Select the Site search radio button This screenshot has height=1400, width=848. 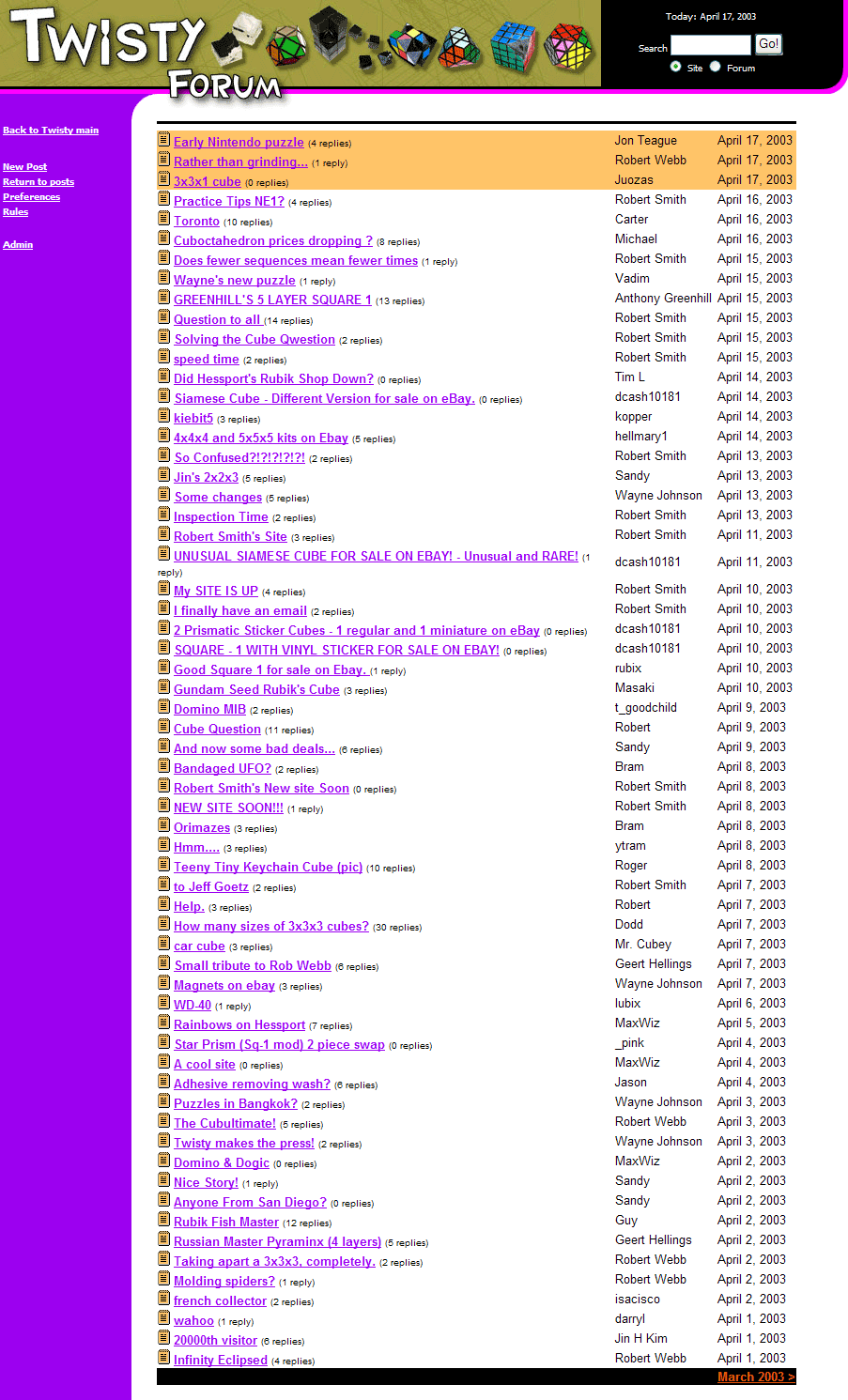(676, 67)
